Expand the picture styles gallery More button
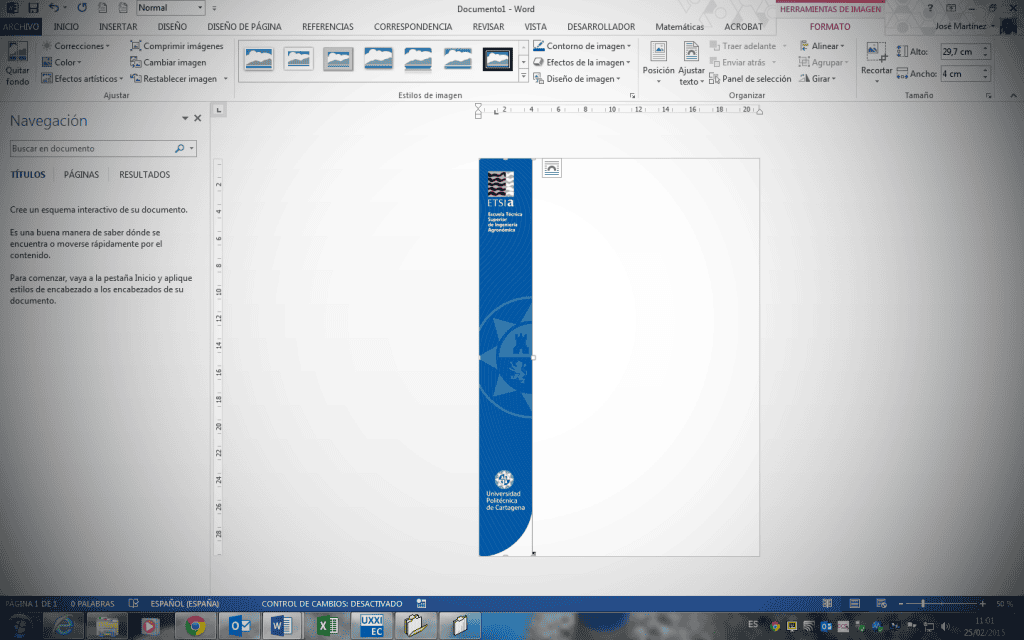Viewport: 1024px width, 640px height. [523, 76]
